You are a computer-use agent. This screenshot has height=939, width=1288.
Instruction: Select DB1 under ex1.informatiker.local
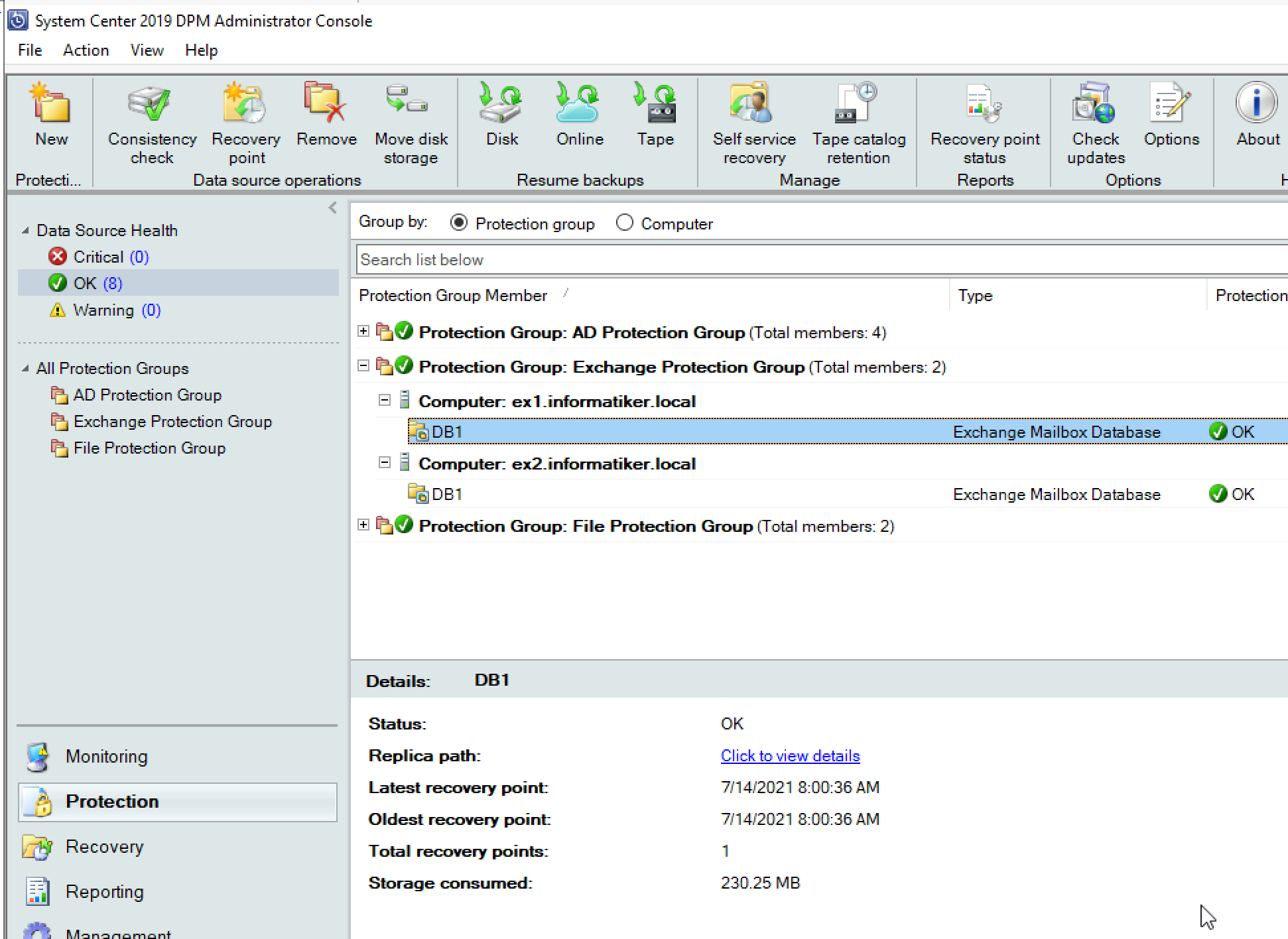[x=848, y=432]
